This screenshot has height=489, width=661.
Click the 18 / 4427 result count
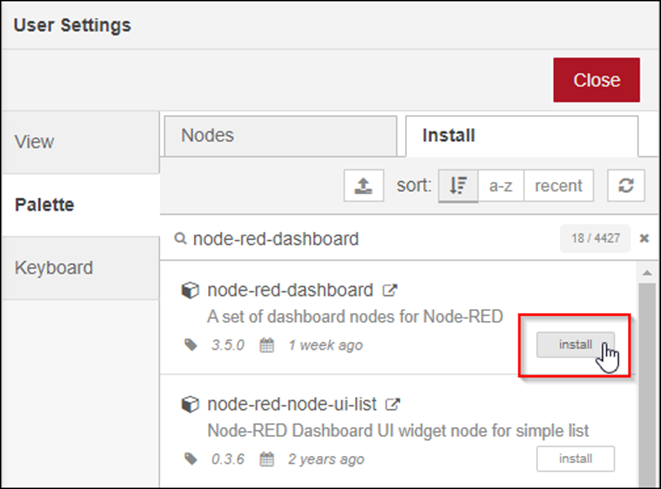[595, 239]
